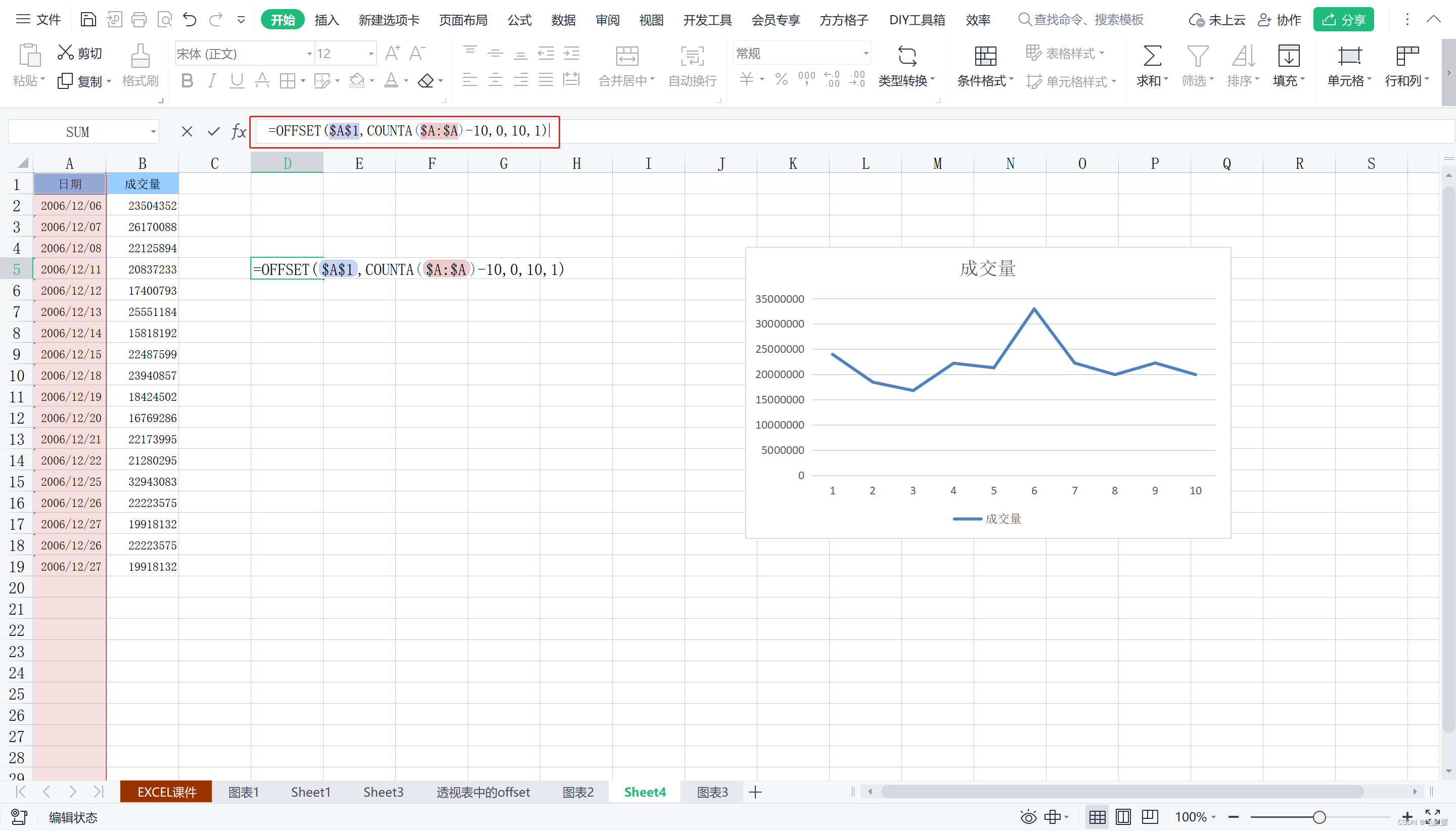Open the Formulas (公式) ribbon tab
The image size is (1456, 831).
tap(519, 20)
